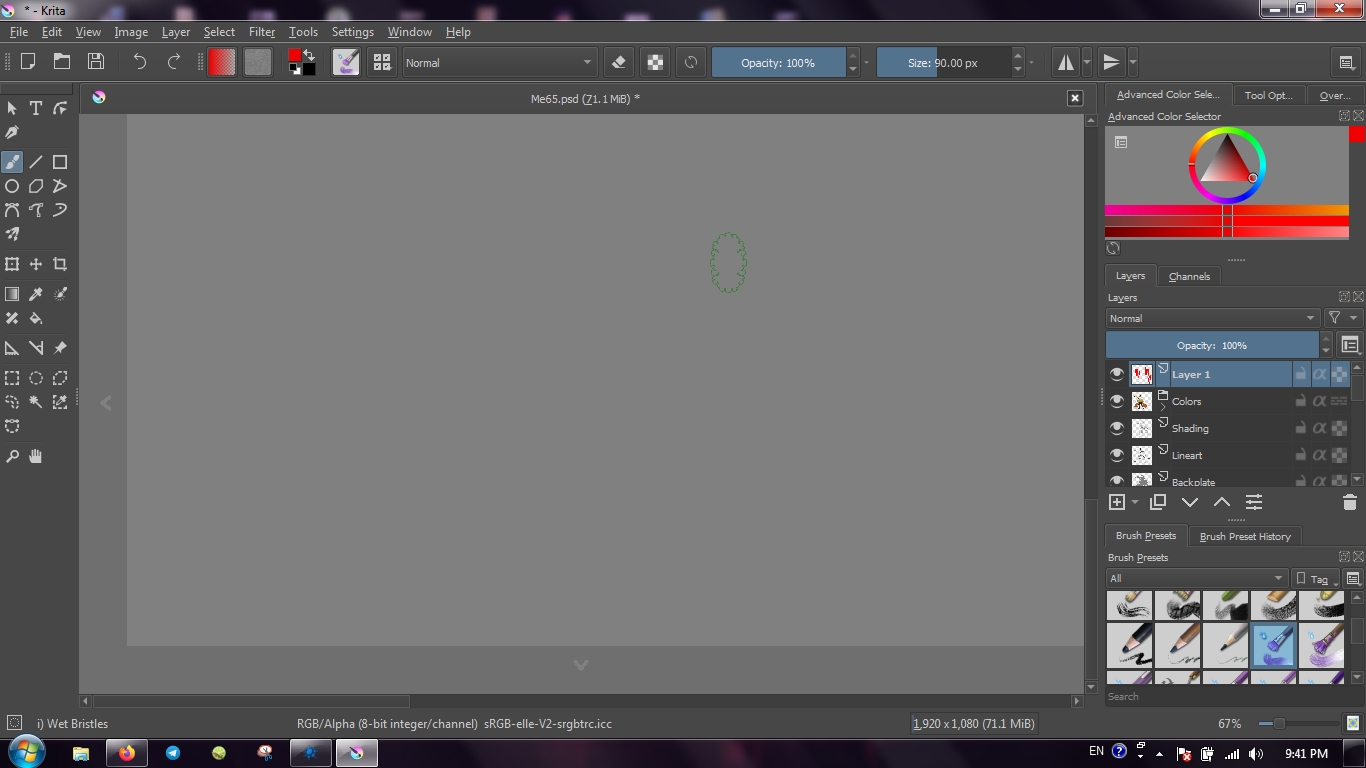Image resolution: width=1366 pixels, height=768 pixels.
Task: Select the Transform tool
Action: [x=12, y=264]
